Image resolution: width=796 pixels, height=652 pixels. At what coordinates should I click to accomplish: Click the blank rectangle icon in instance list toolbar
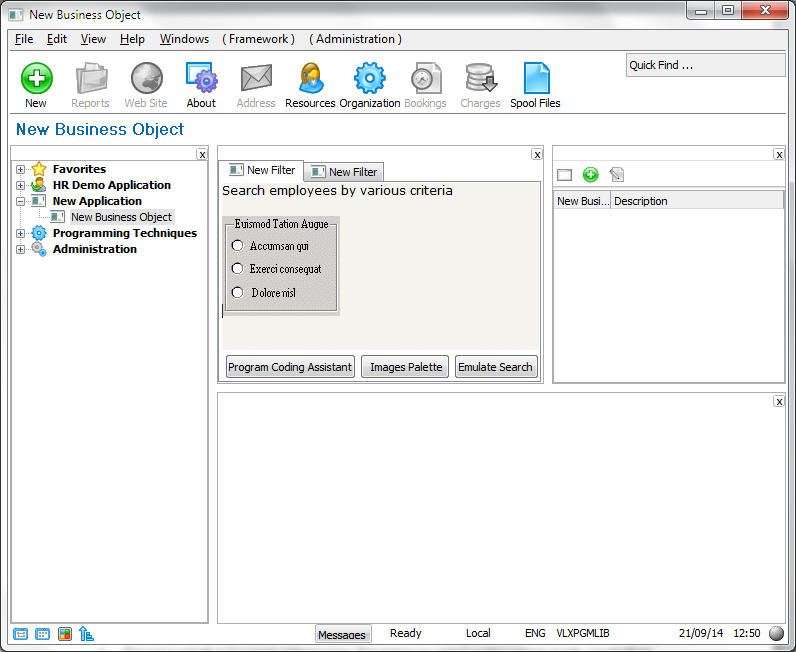pyautogui.click(x=565, y=175)
